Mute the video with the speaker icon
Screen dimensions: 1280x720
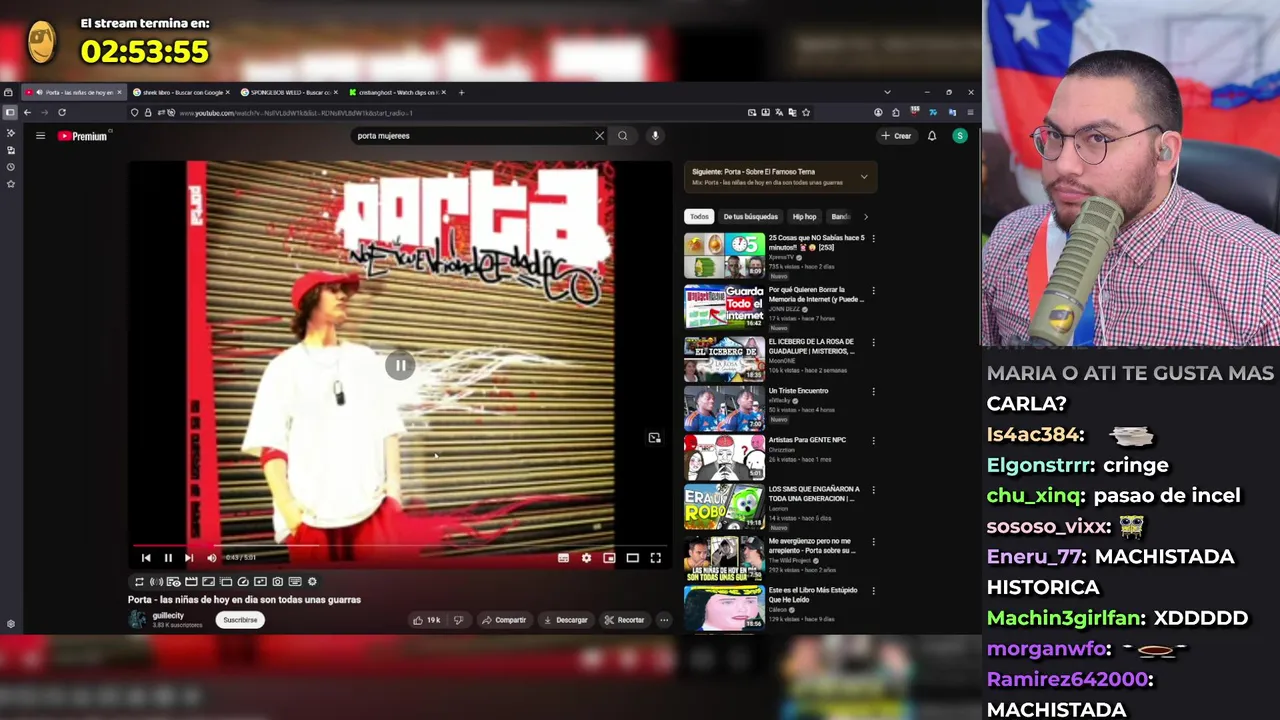coord(211,558)
